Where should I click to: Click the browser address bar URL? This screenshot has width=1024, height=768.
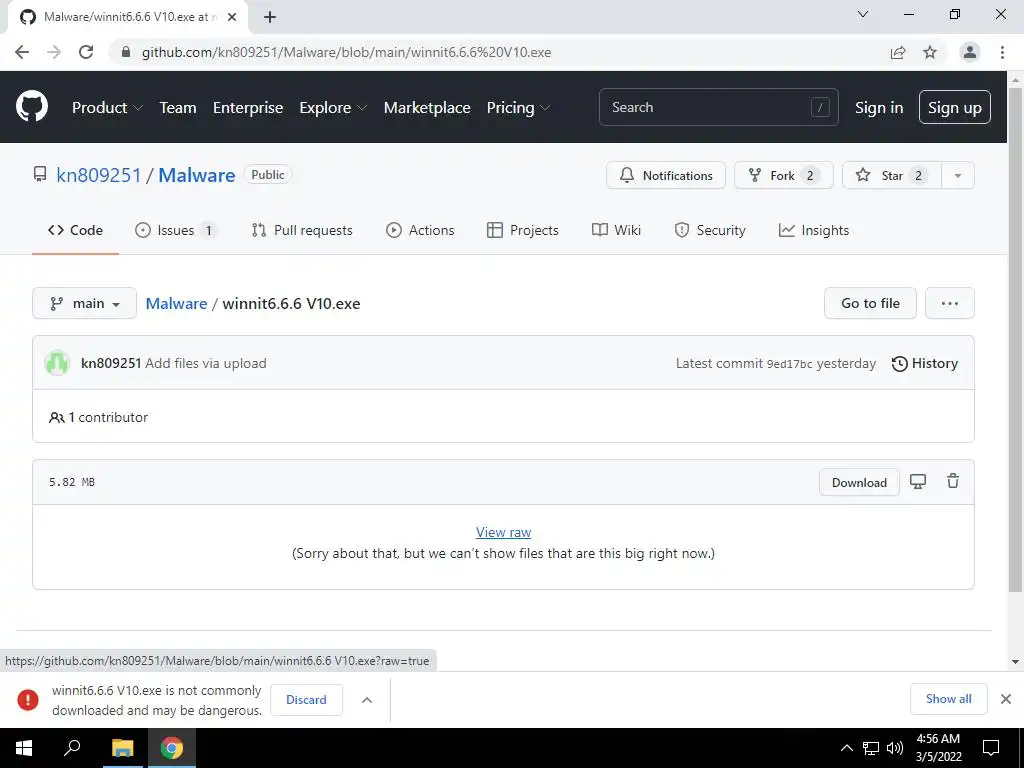coord(346,52)
